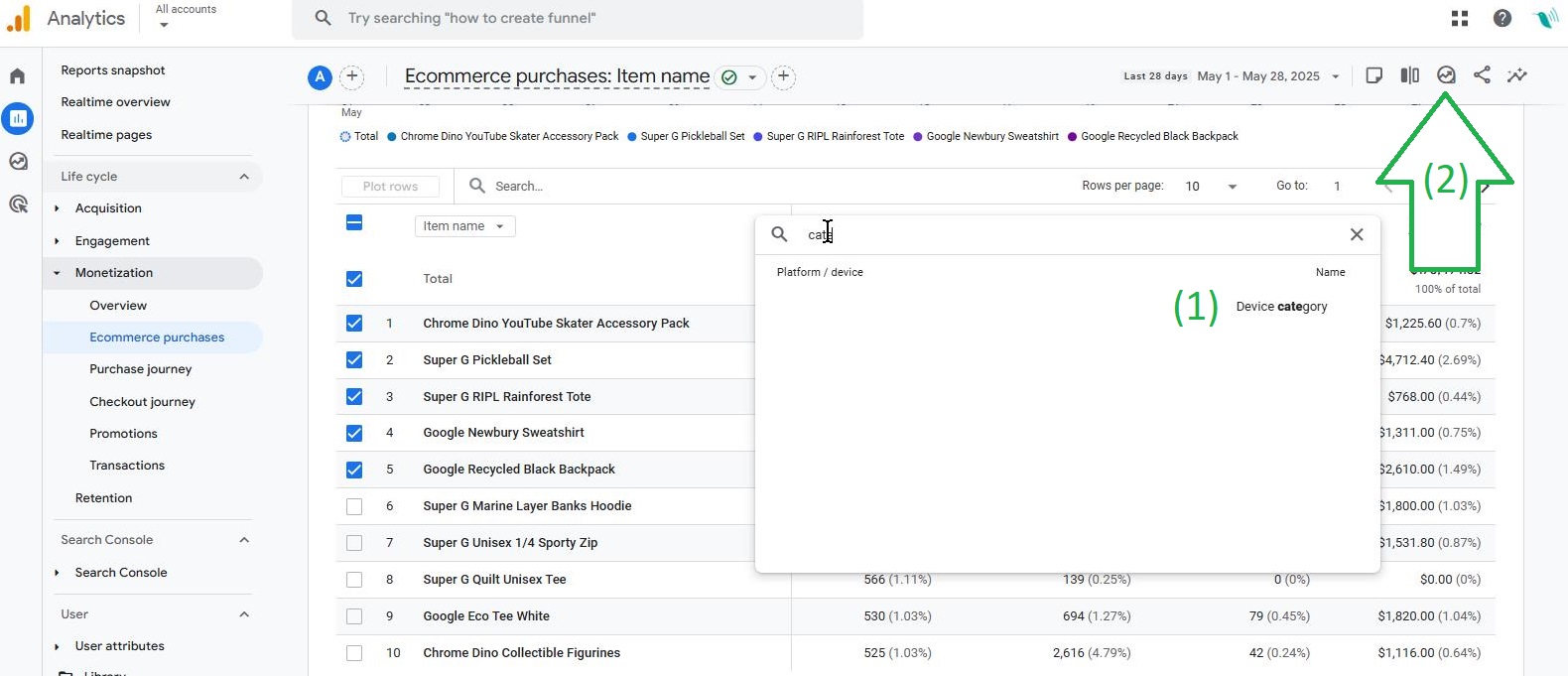Click the Go to page number field
Screen dimensions: 1568x676
[x=1337, y=187]
